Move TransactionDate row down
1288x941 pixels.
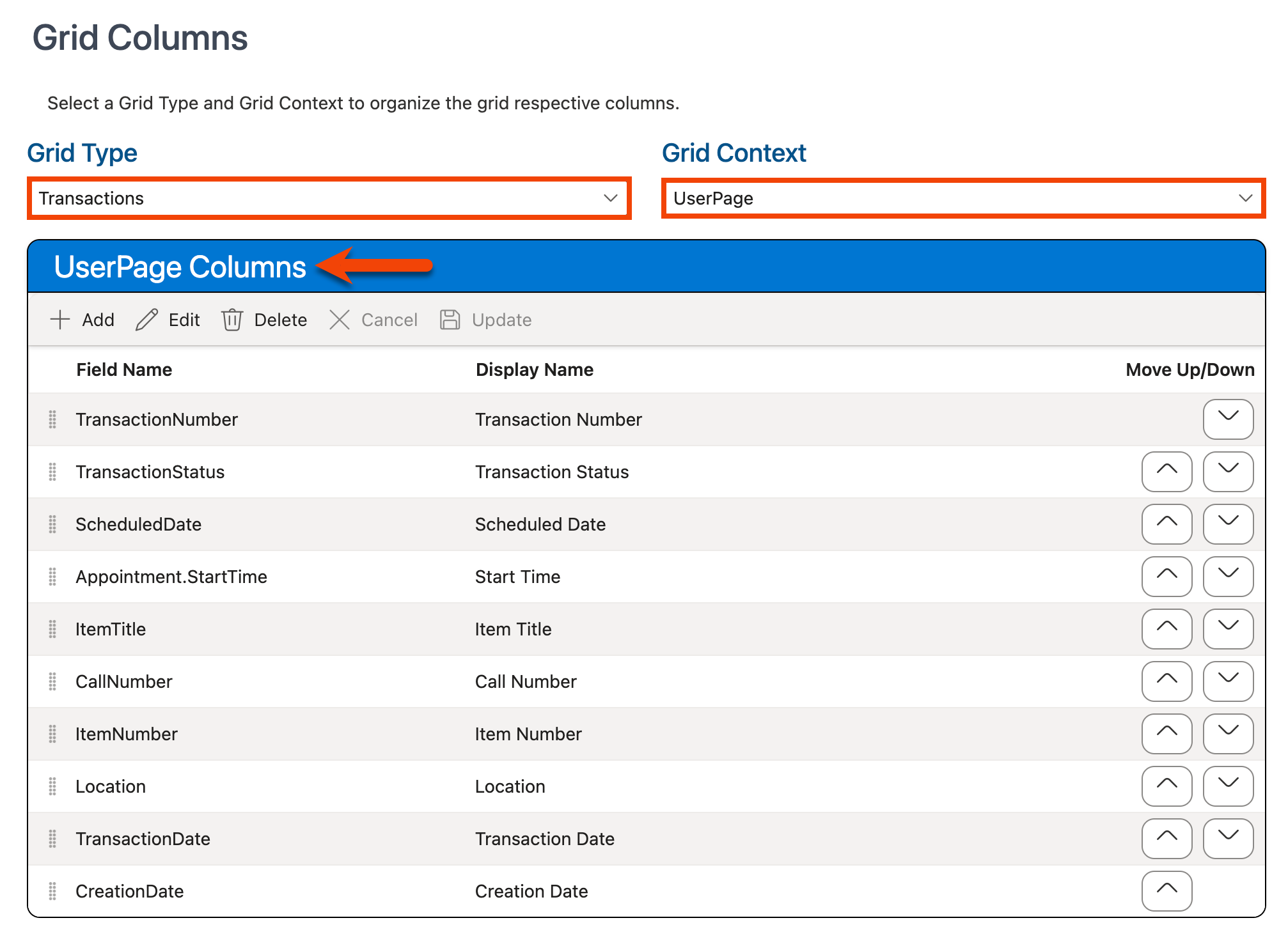tap(1227, 839)
